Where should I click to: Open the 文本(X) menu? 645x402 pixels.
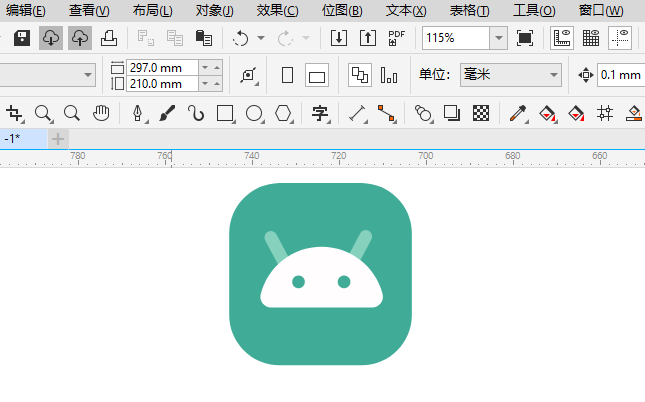406,10
